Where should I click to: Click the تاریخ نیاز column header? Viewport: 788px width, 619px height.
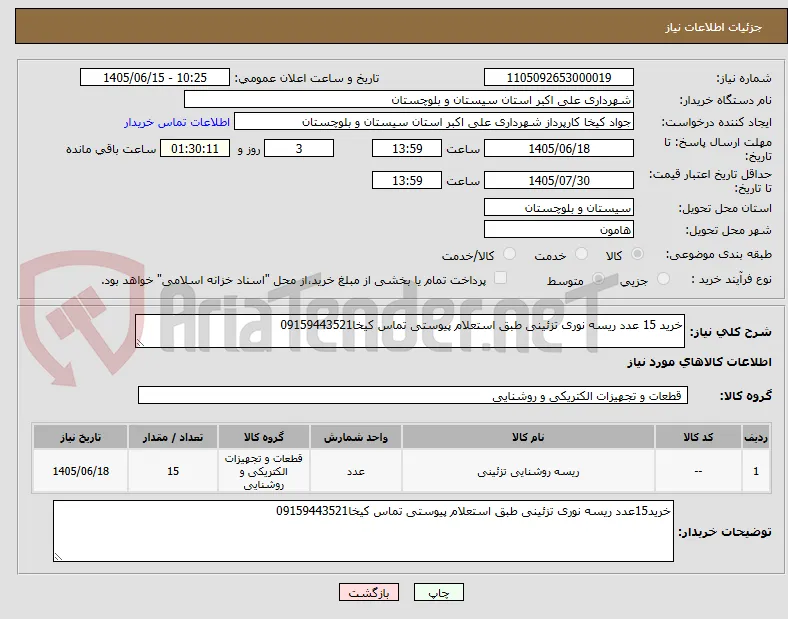(80, 437)
